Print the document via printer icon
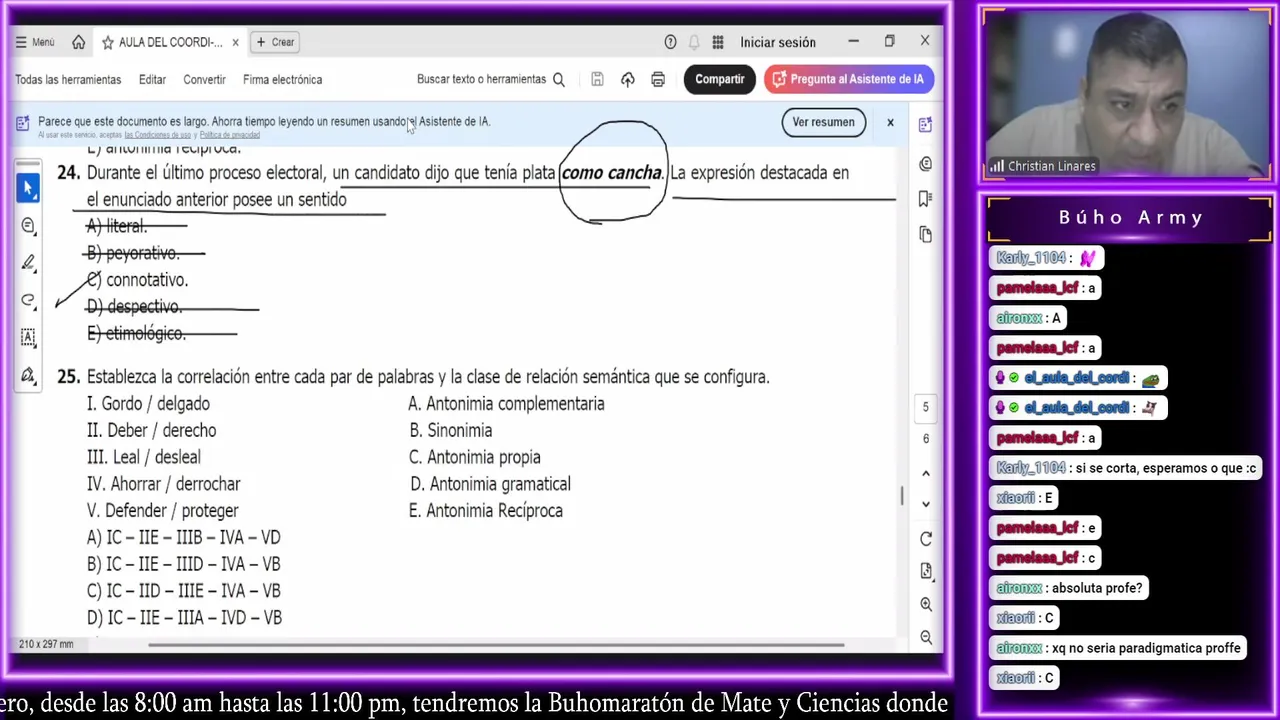1280x720 pixels. [x=658, y=79]
